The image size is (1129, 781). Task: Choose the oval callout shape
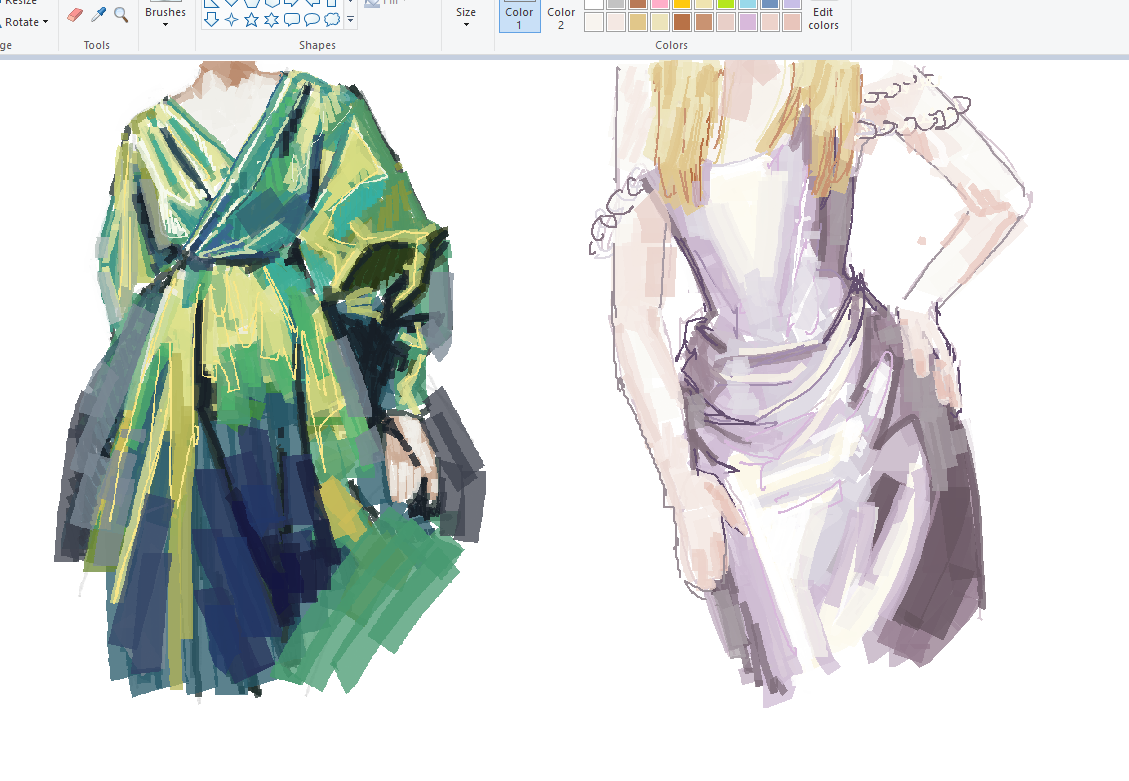(312, 19)
